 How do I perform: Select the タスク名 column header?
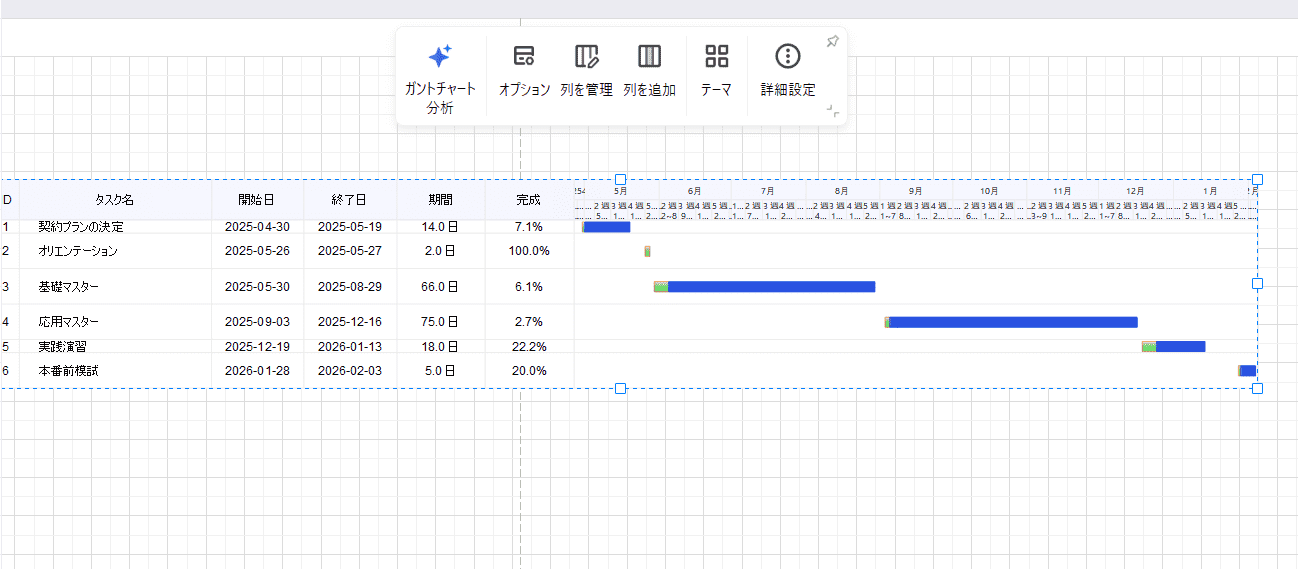coord(115,200)
